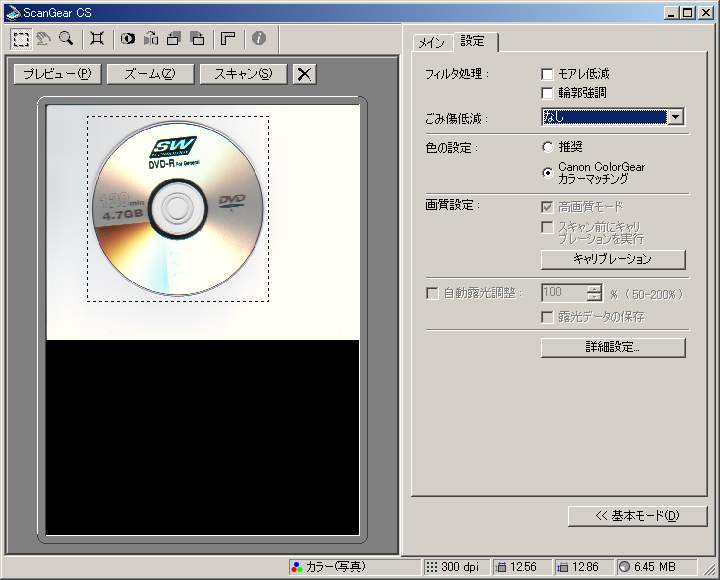Click the color mode icon in status bar
This screenshot has height=580, width=720.
tap(296, 567)
